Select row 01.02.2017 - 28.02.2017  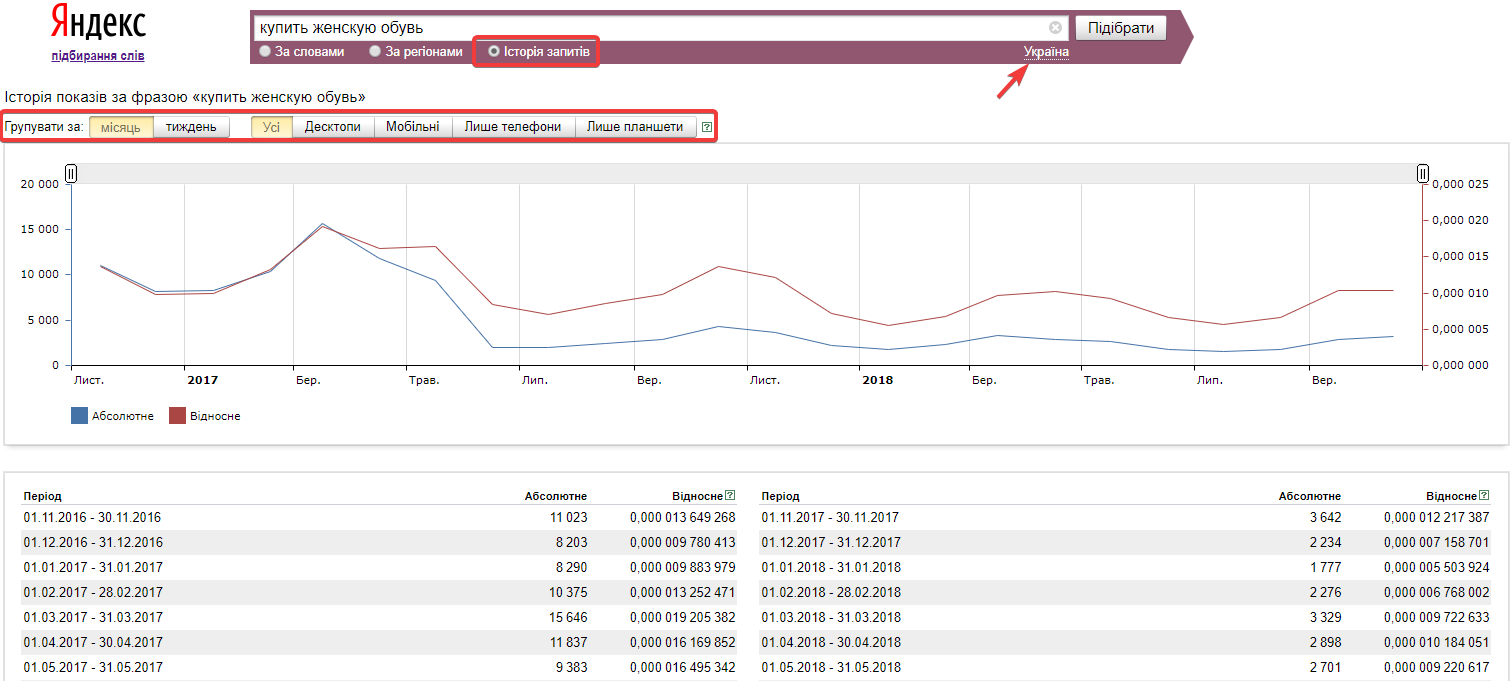379,592
